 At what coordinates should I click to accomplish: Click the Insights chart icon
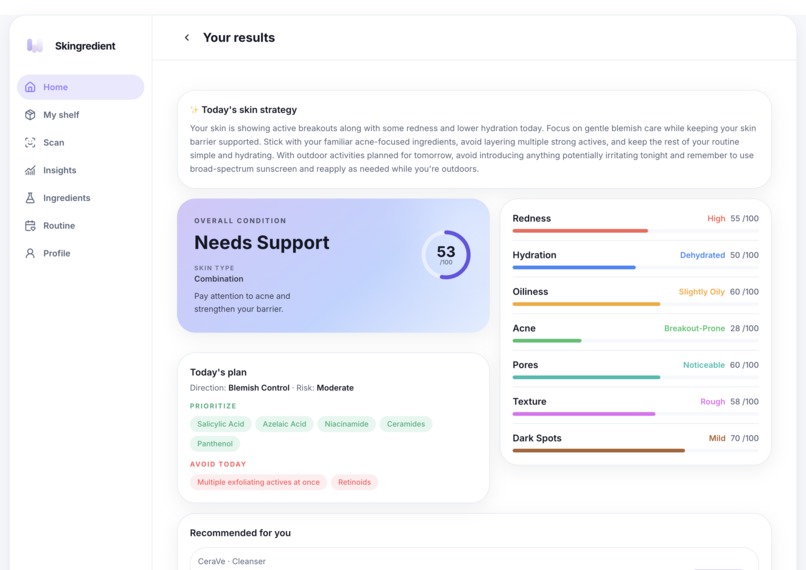coord(30,170)
